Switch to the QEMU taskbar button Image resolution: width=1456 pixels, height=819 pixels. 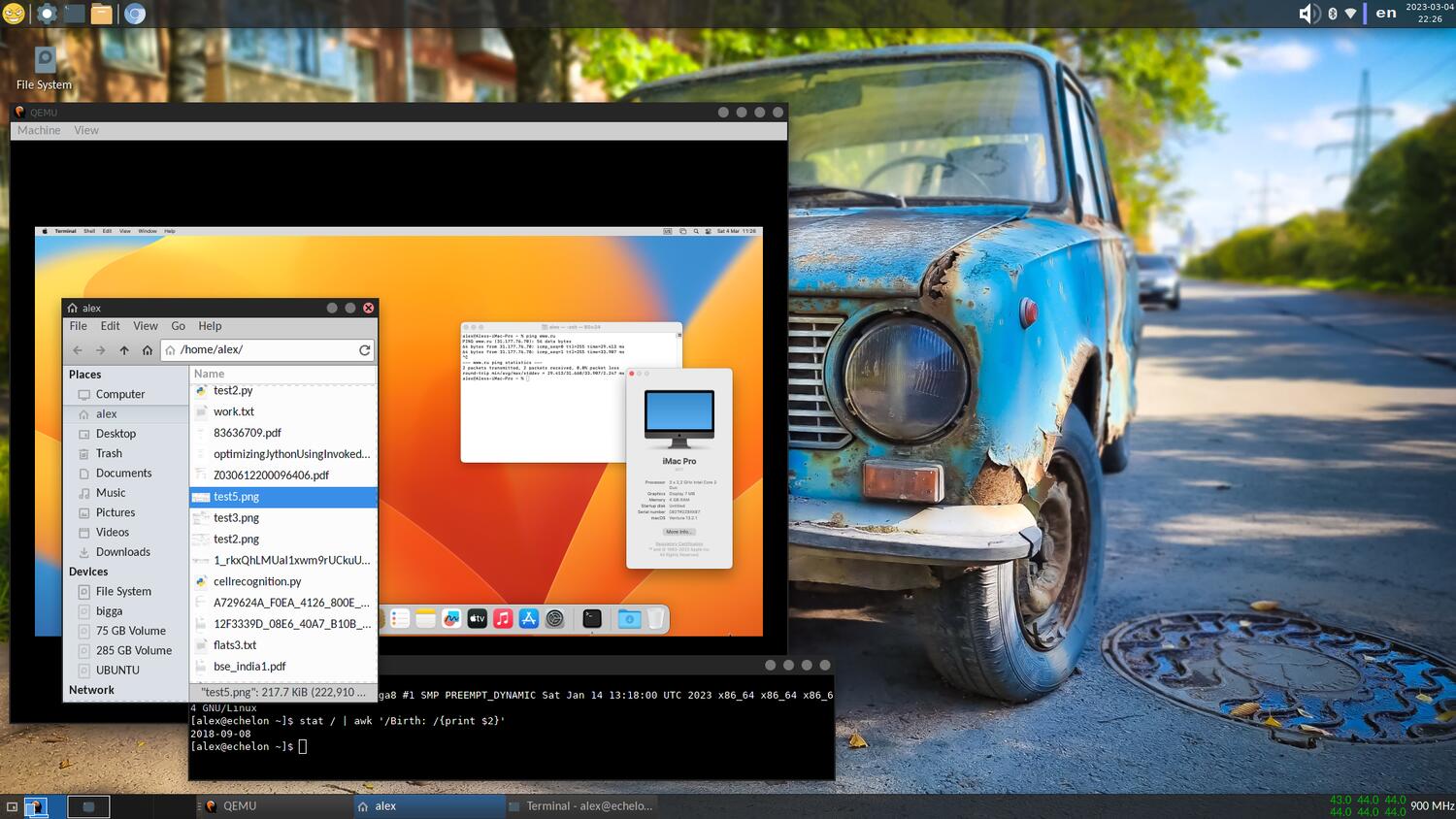click(277, 806)
